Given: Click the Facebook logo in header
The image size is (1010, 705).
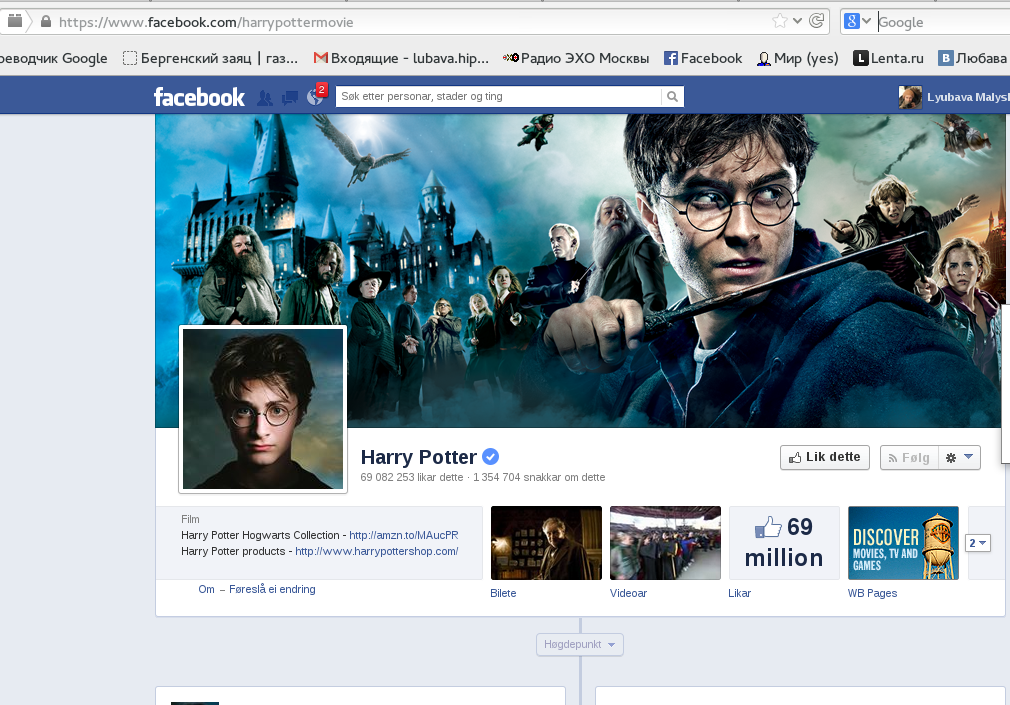Looking at the screenshot, I should click(199, 97).
